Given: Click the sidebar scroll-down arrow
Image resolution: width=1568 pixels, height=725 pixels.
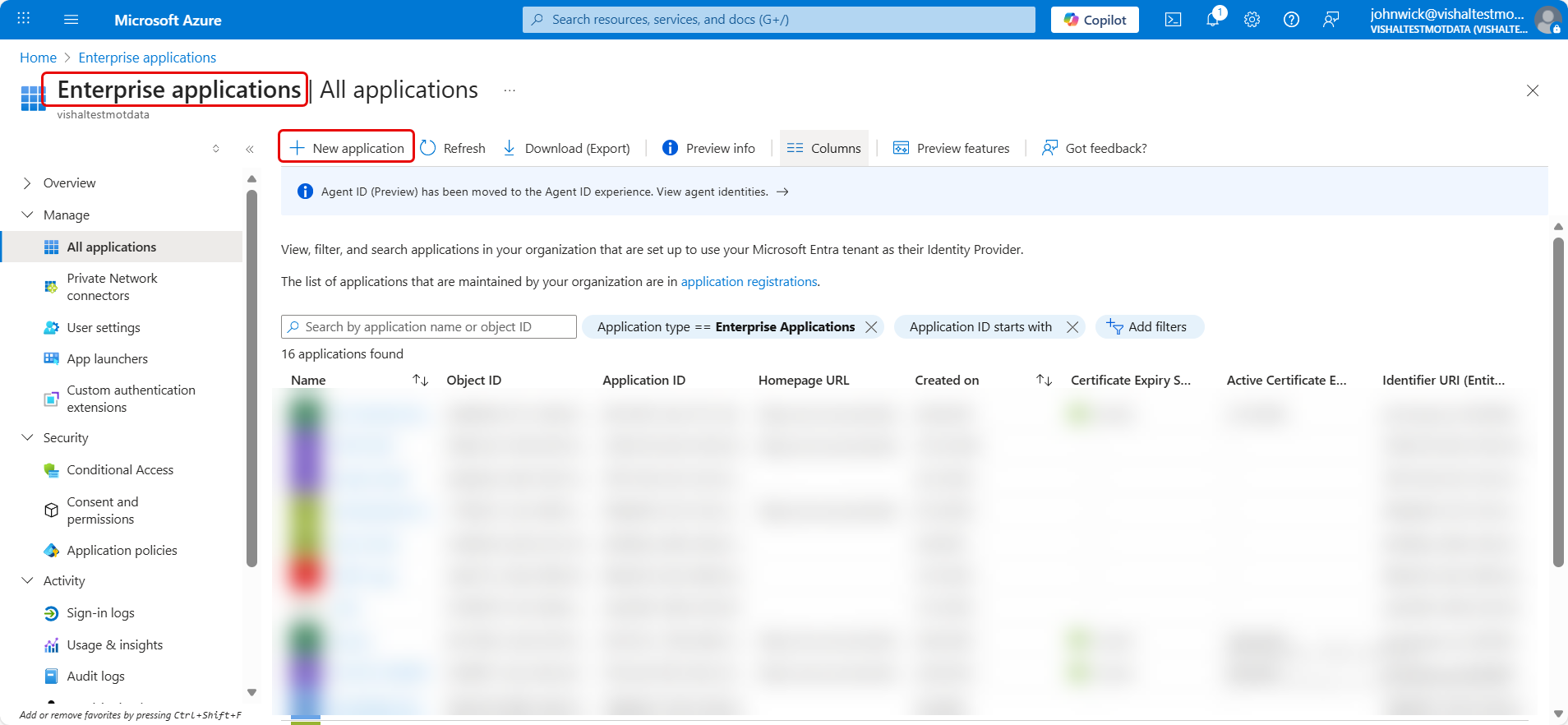Looking at the screenshot, I should coord(251,692).
